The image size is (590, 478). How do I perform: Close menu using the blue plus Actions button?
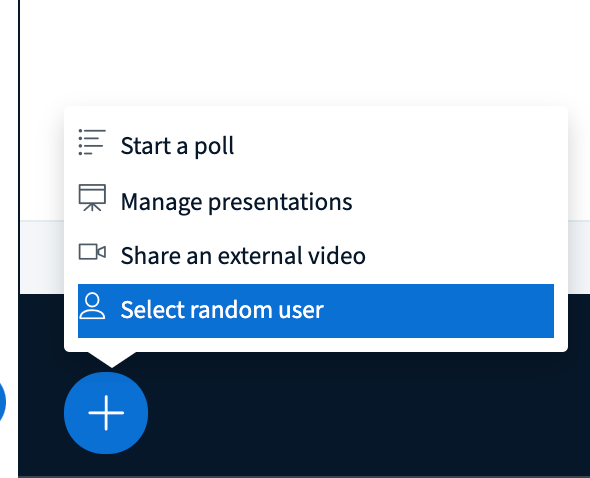click(x=106, y=413)
